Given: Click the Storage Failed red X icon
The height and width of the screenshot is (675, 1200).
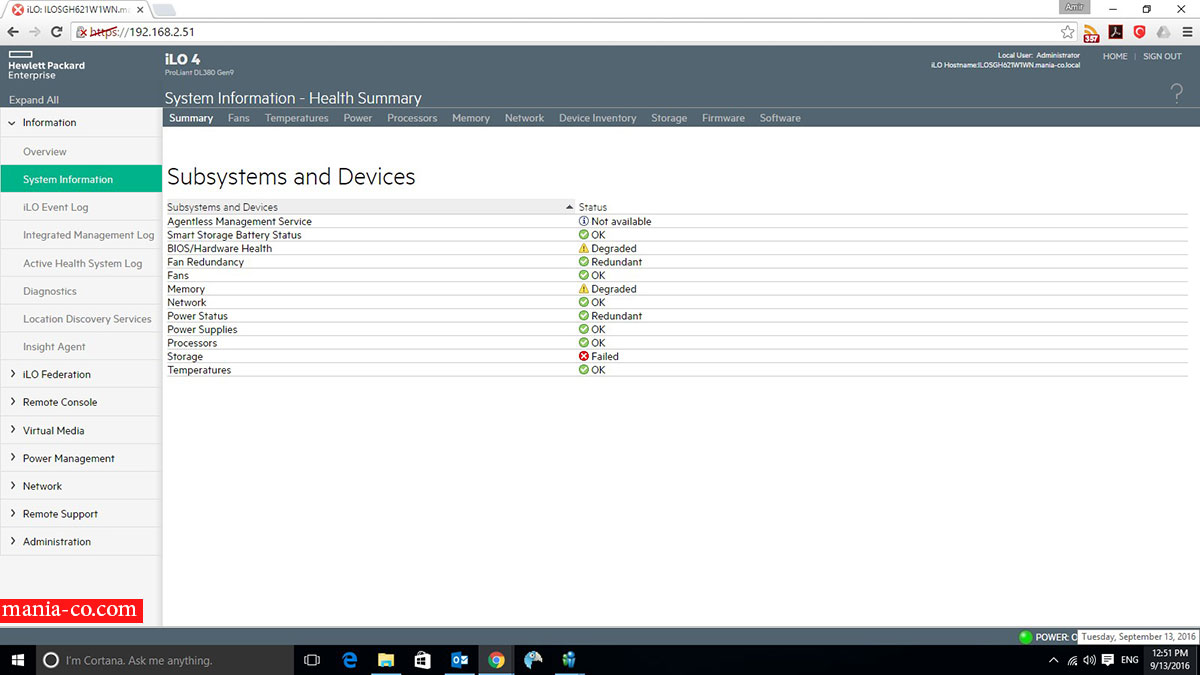Looking at the screenshot, I should coord(584,356).
